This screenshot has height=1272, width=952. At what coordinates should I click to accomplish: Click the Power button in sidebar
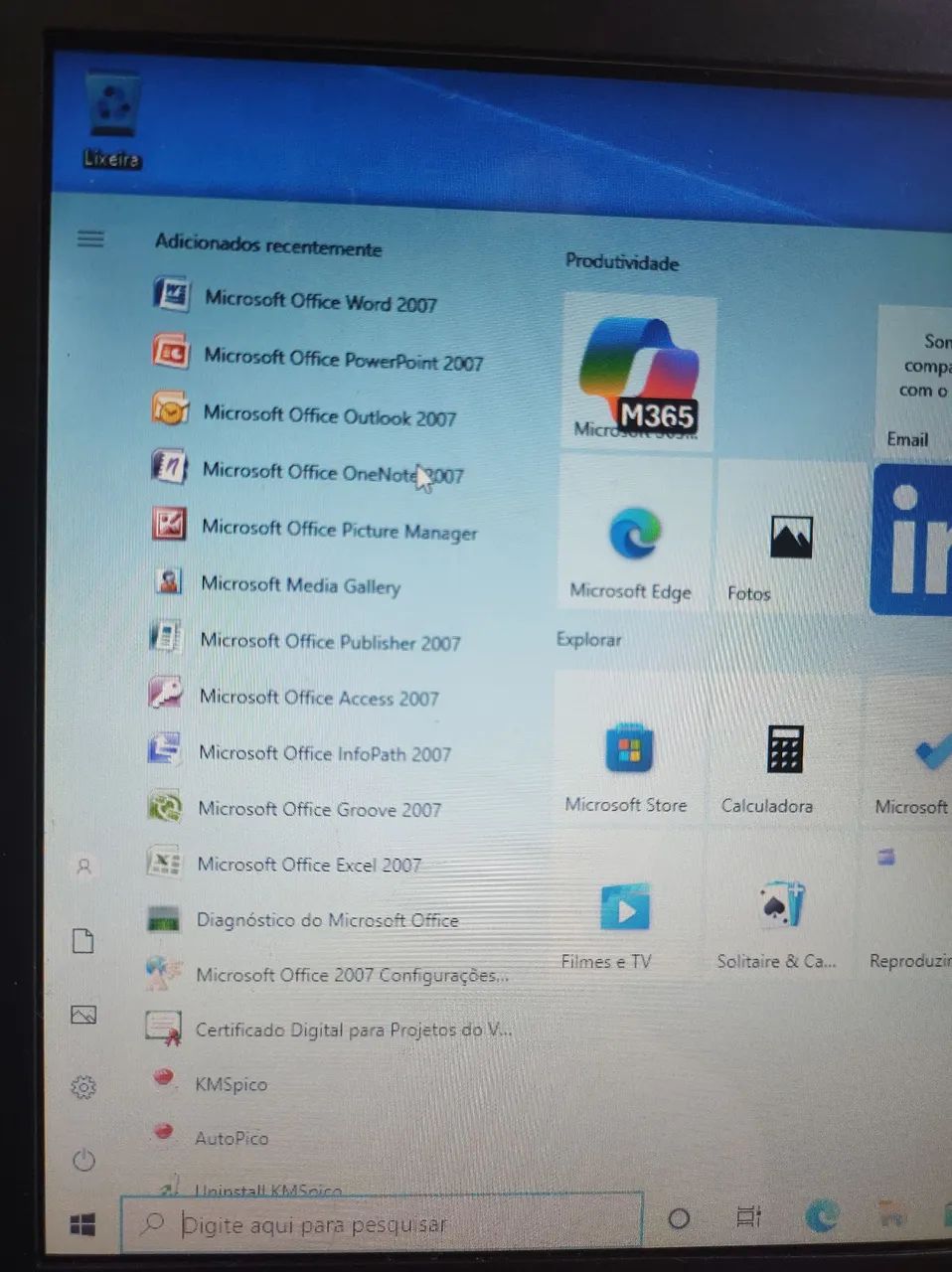pos(83,1160)
